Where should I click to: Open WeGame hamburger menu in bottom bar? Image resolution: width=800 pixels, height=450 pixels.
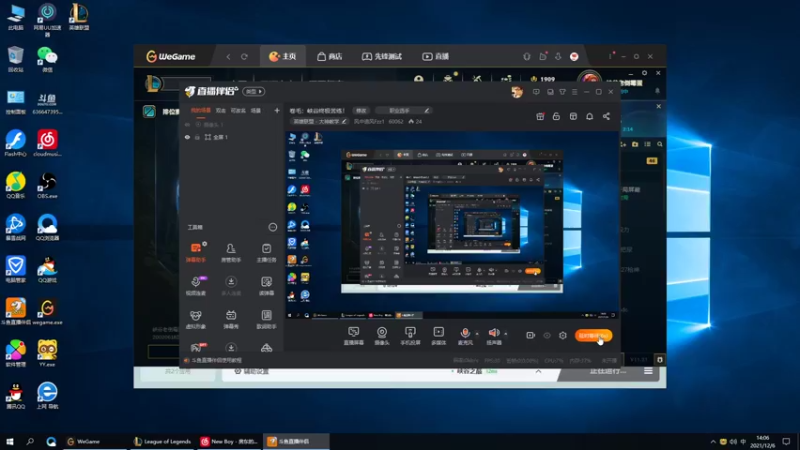648,371
